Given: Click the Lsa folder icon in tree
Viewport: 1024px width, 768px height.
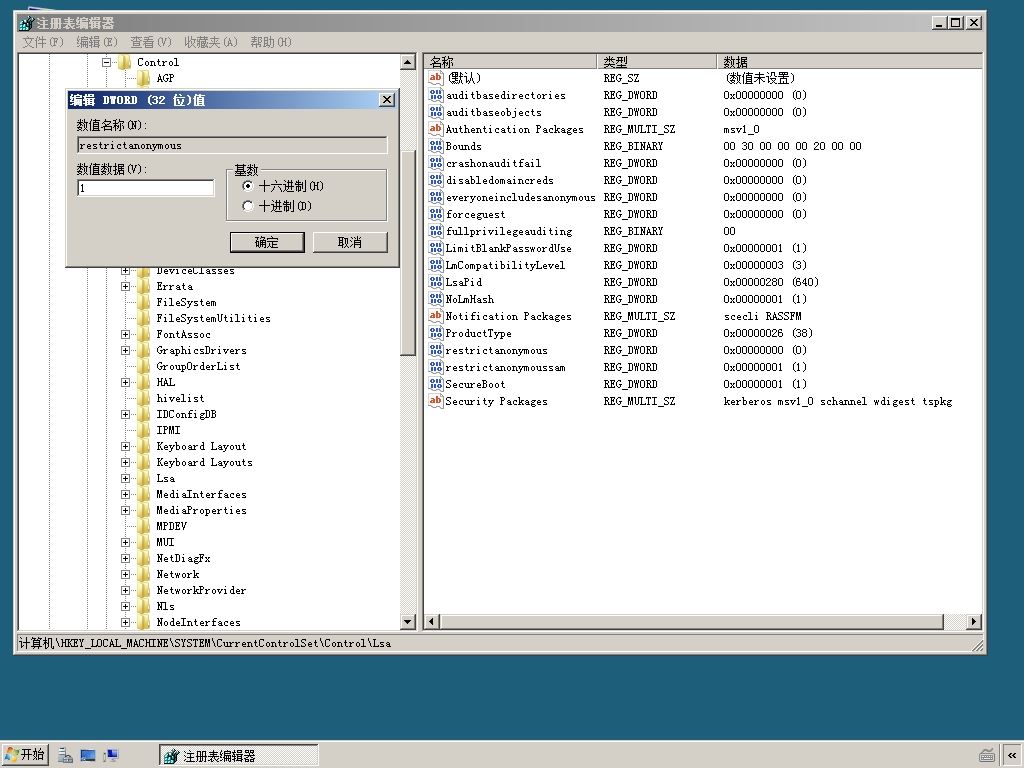Looking at the screenshot, I should click(x=144, y=478).
